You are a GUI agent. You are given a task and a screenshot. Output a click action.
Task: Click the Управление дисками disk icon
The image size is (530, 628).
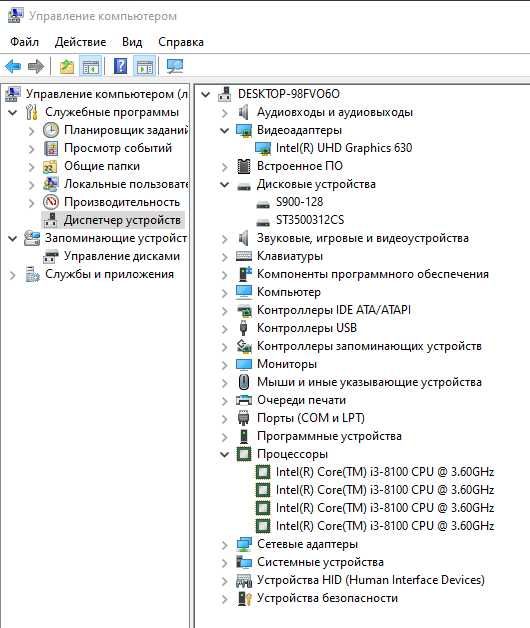[x=50, y=256]
